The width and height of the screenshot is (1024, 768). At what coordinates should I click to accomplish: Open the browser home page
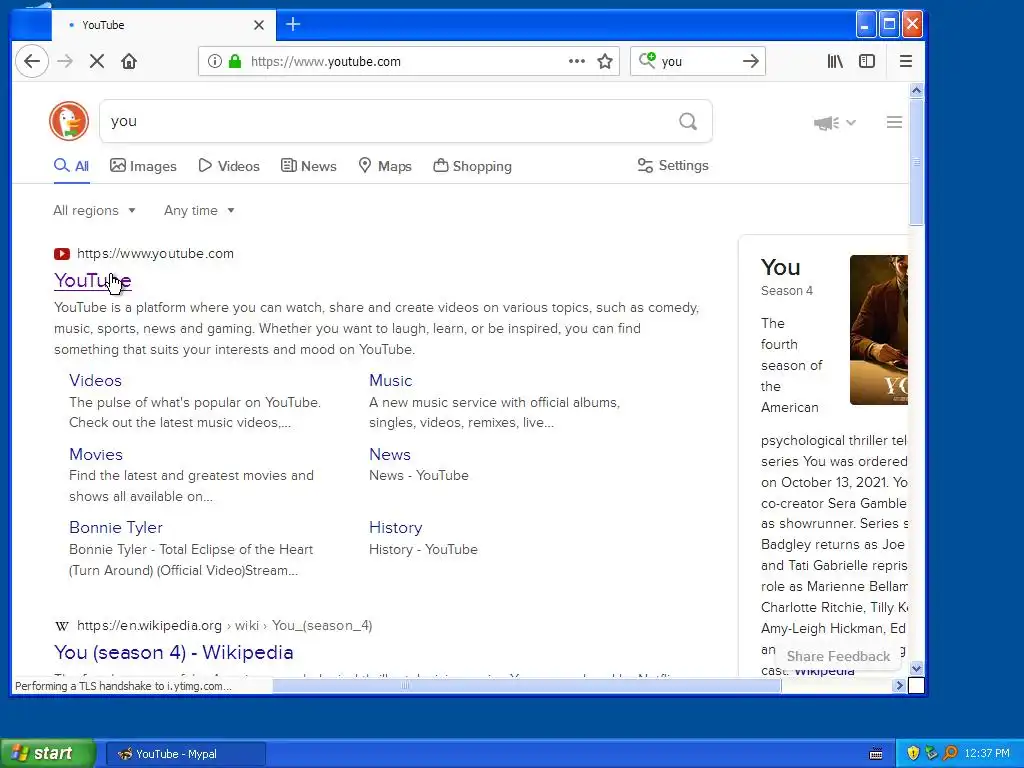pyautogui.click(x=129, y=61)
